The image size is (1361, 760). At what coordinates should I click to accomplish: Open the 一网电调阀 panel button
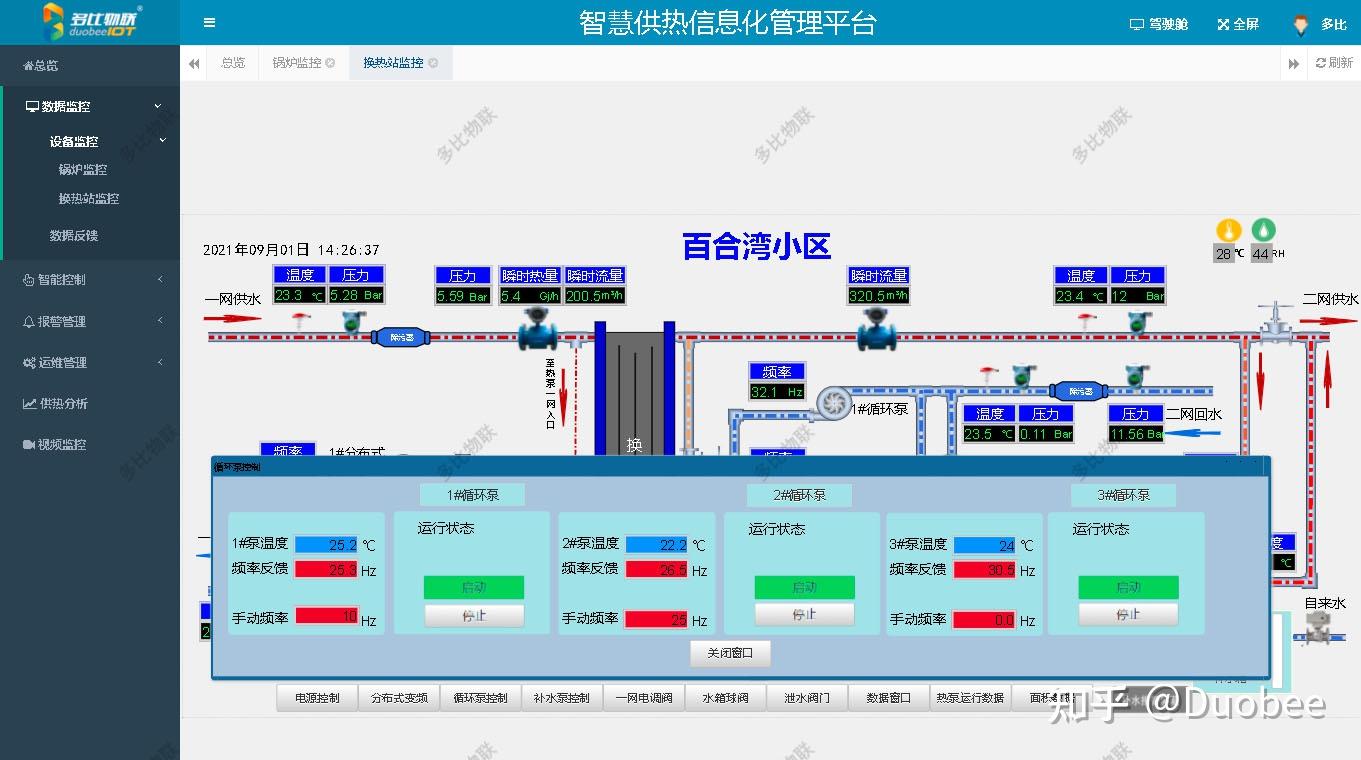pos(644,698)
